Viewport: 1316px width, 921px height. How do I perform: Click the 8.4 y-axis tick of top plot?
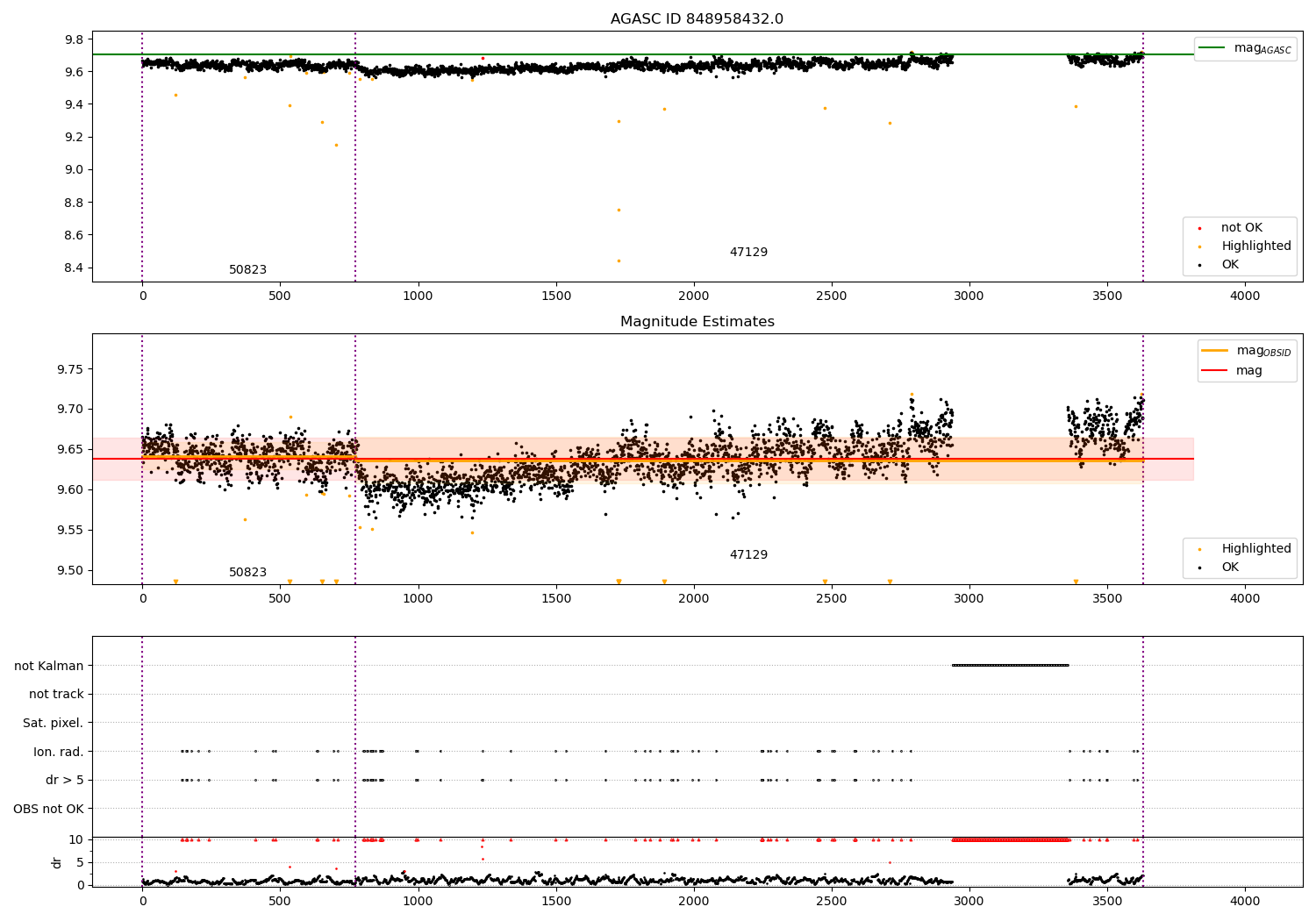[x=74, y=268]
